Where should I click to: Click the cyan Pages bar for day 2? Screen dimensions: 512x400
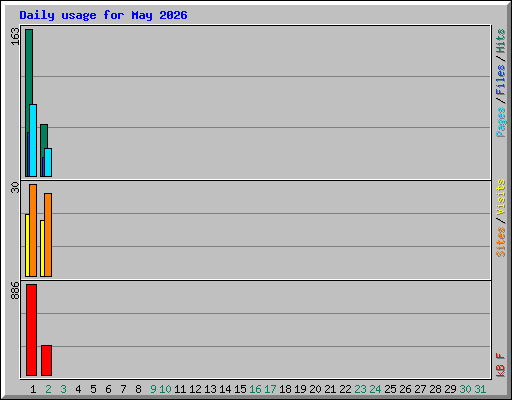point(48,162)
